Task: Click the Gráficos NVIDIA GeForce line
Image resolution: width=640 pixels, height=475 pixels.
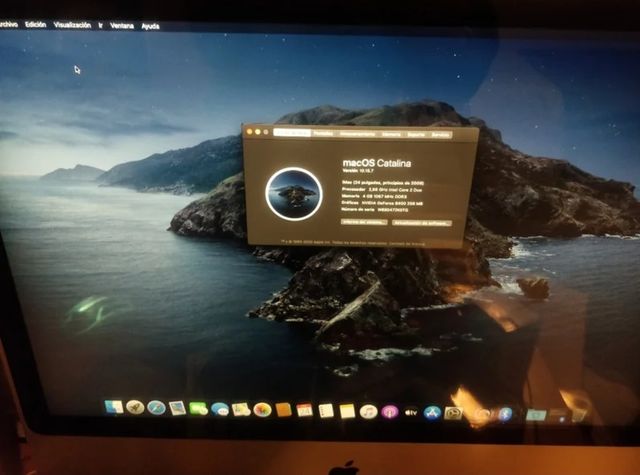Action: (x=382, y=203)
